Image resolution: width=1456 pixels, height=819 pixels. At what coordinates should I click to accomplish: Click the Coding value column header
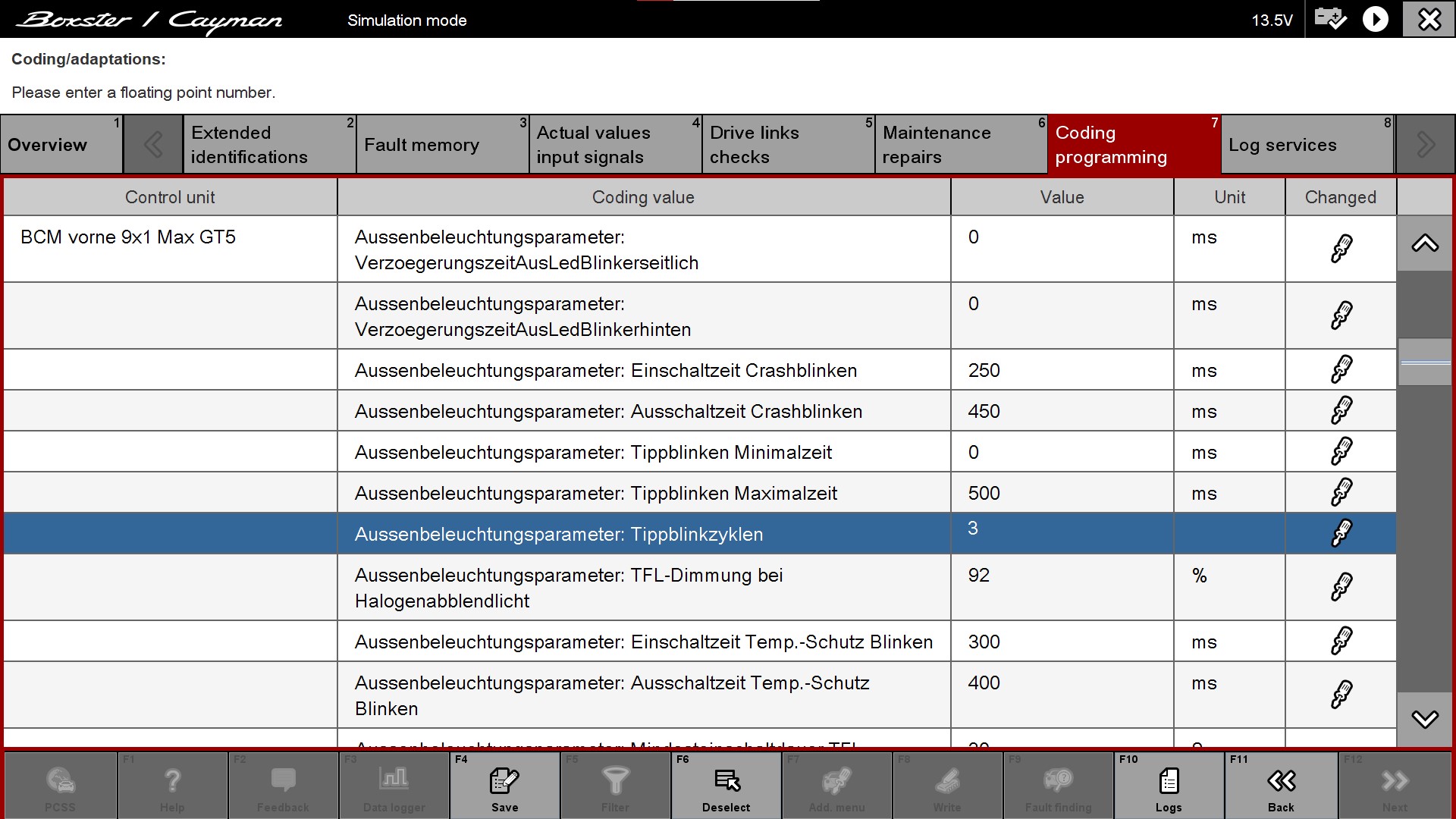tap(644, 197)
